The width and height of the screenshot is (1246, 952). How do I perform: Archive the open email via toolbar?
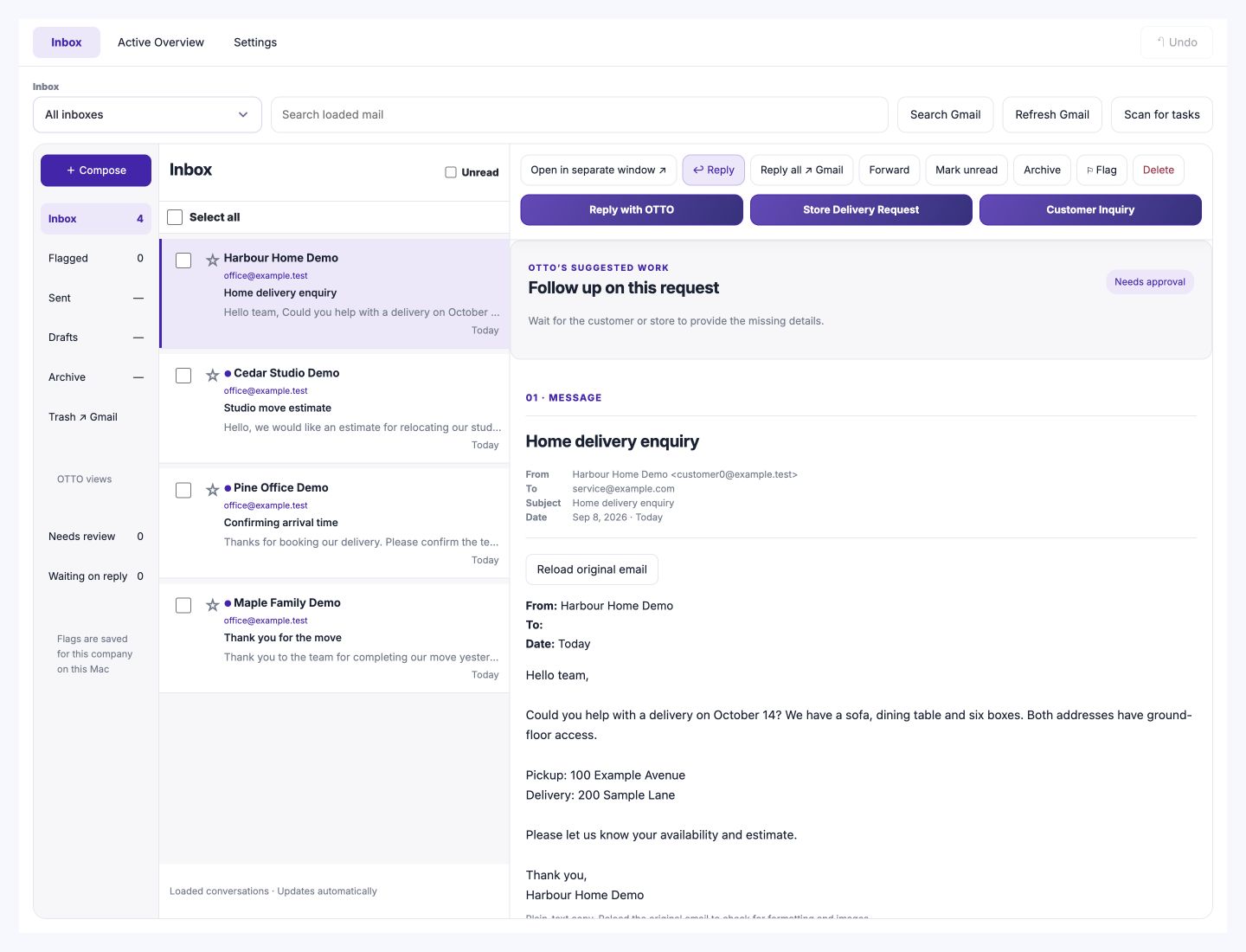pos(1042,170)
